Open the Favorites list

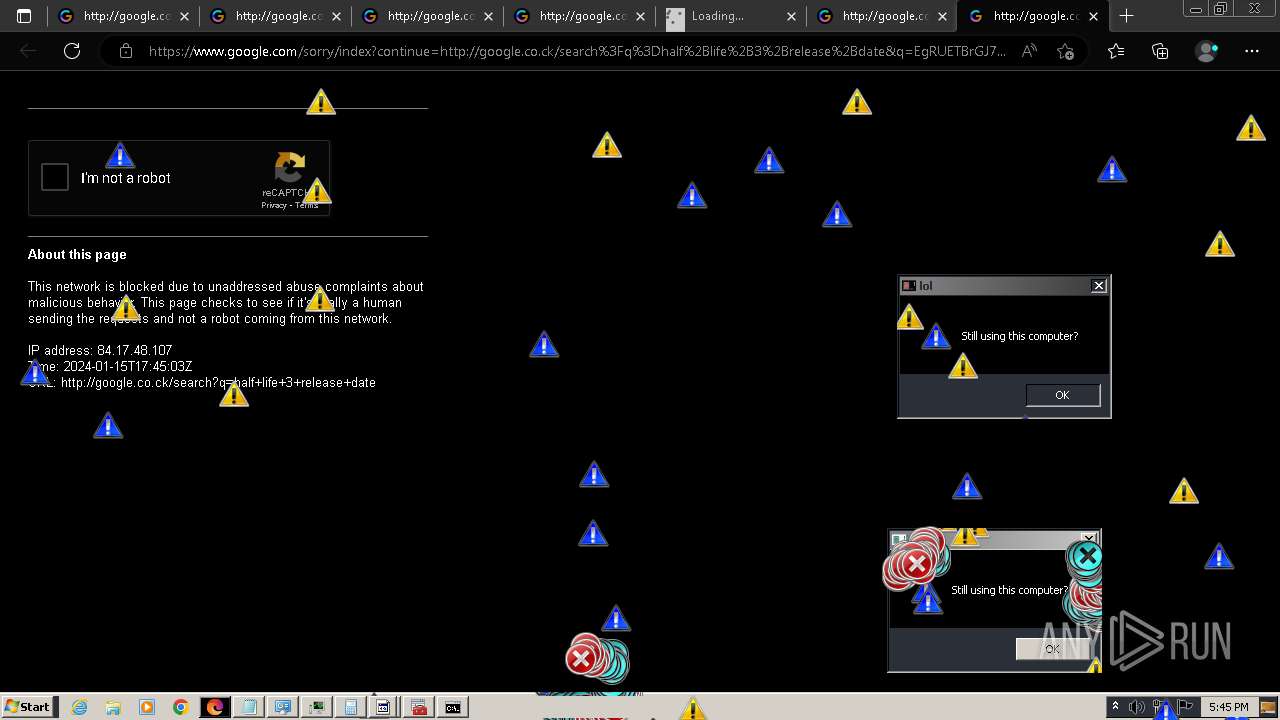[1116, 51]
